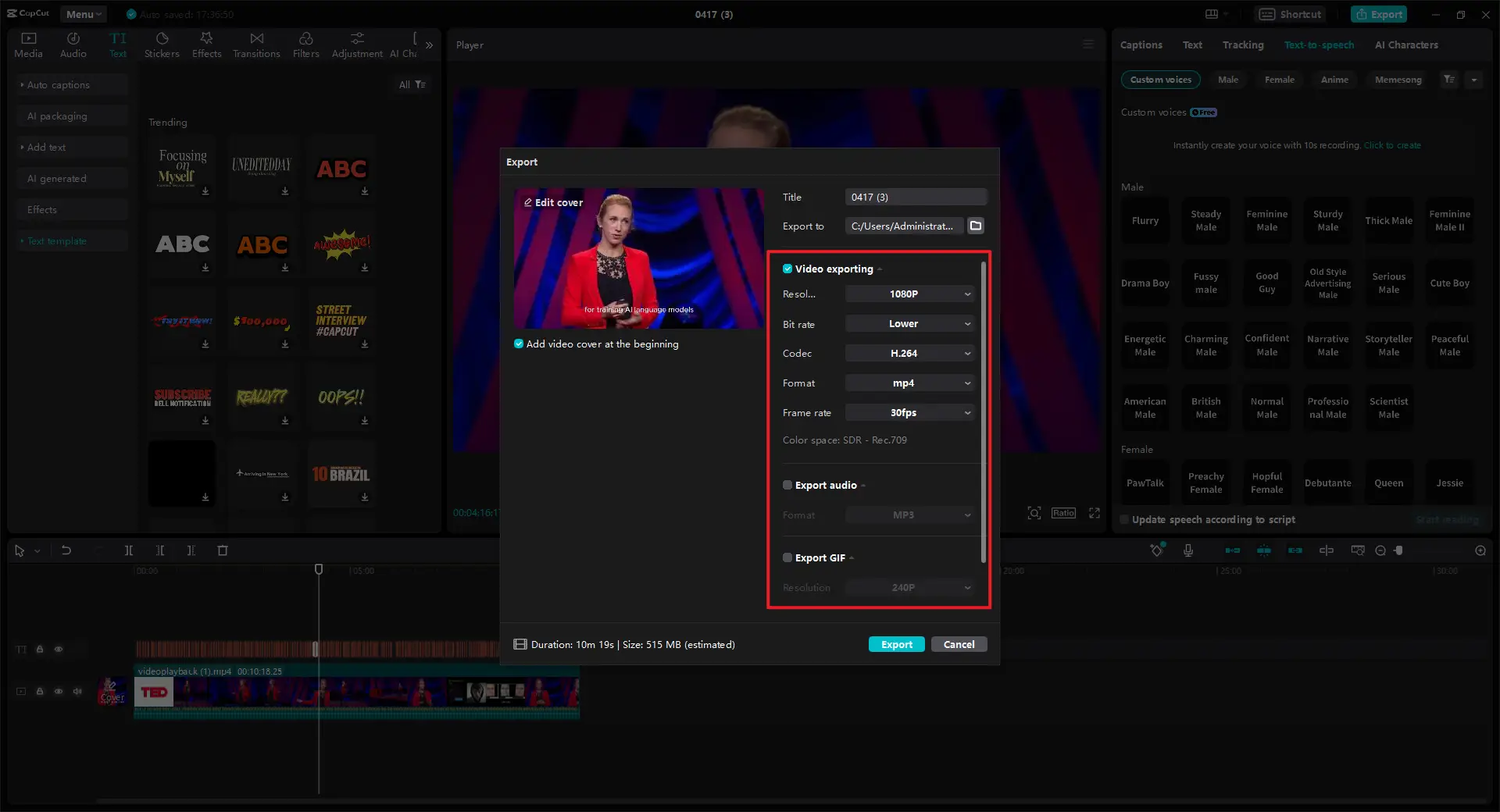Screen dimensions: 1500x812
Task: Open the Codec H.264 dropdown
Action: click(910, 353)
